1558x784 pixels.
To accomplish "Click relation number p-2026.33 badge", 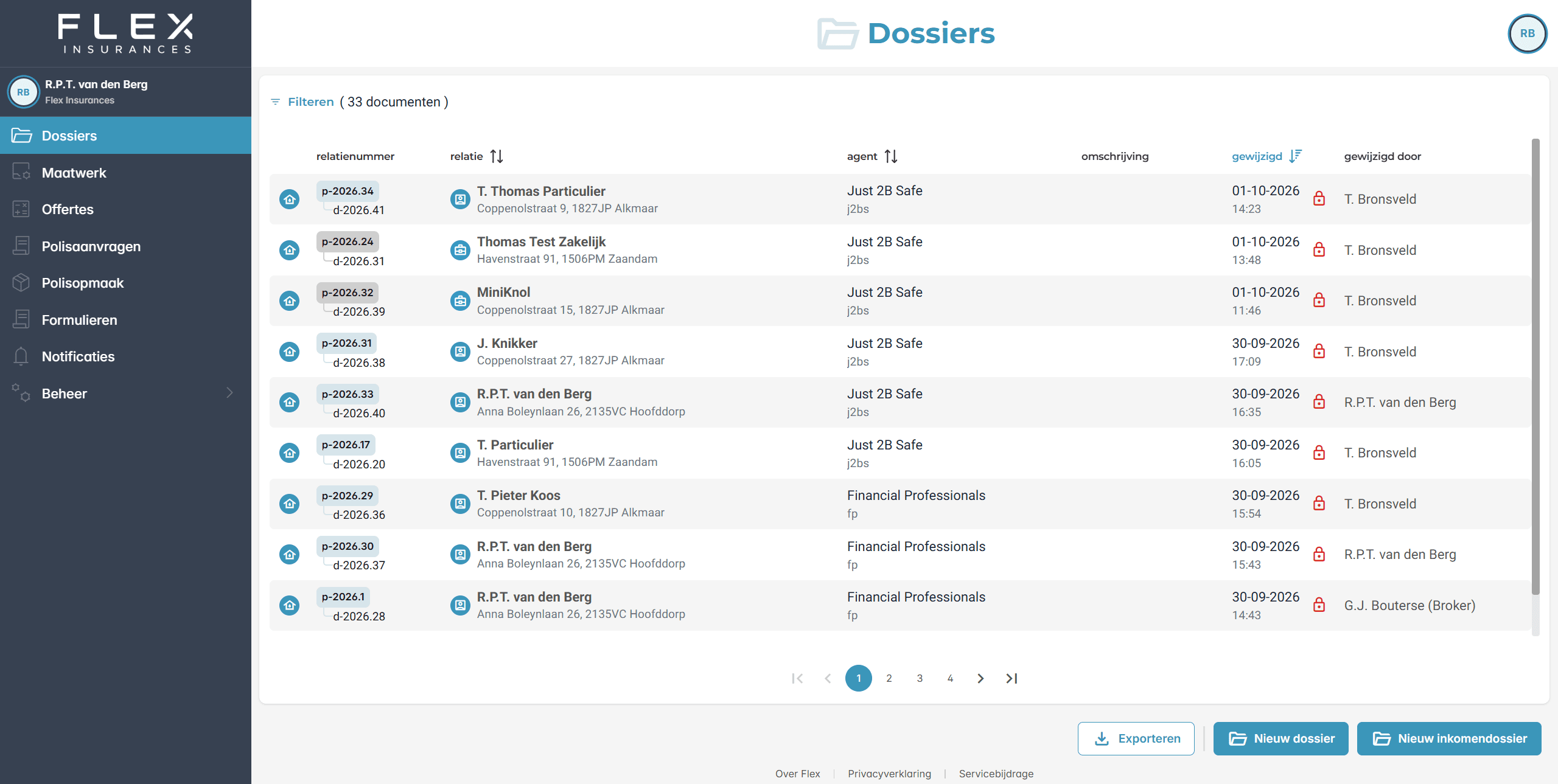I will click(348, 394).
